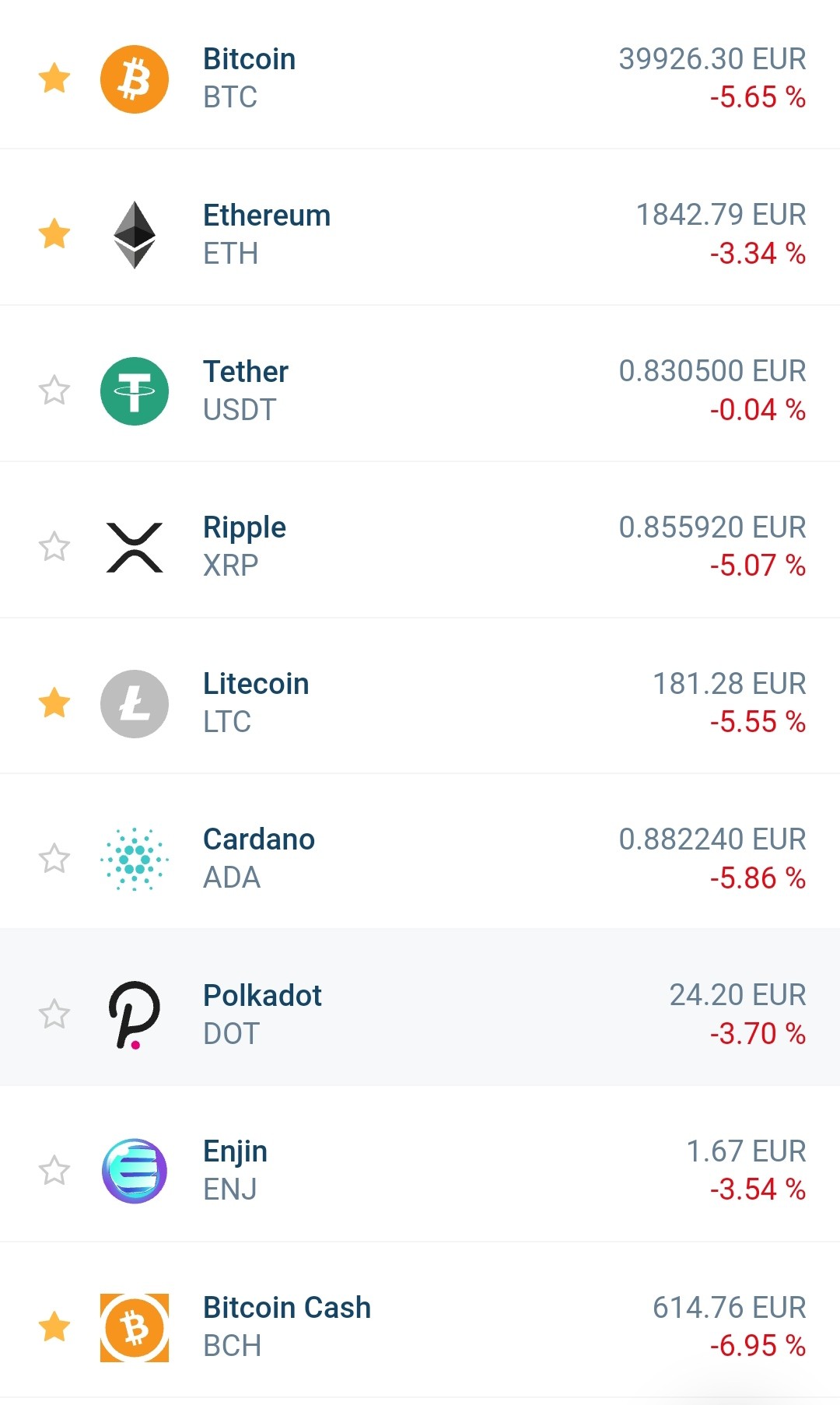Image resolution: width=840 pixels, height=1405 pixels.
Task: Tap the Enjin purple logo
Action: tap(135, 1171)
